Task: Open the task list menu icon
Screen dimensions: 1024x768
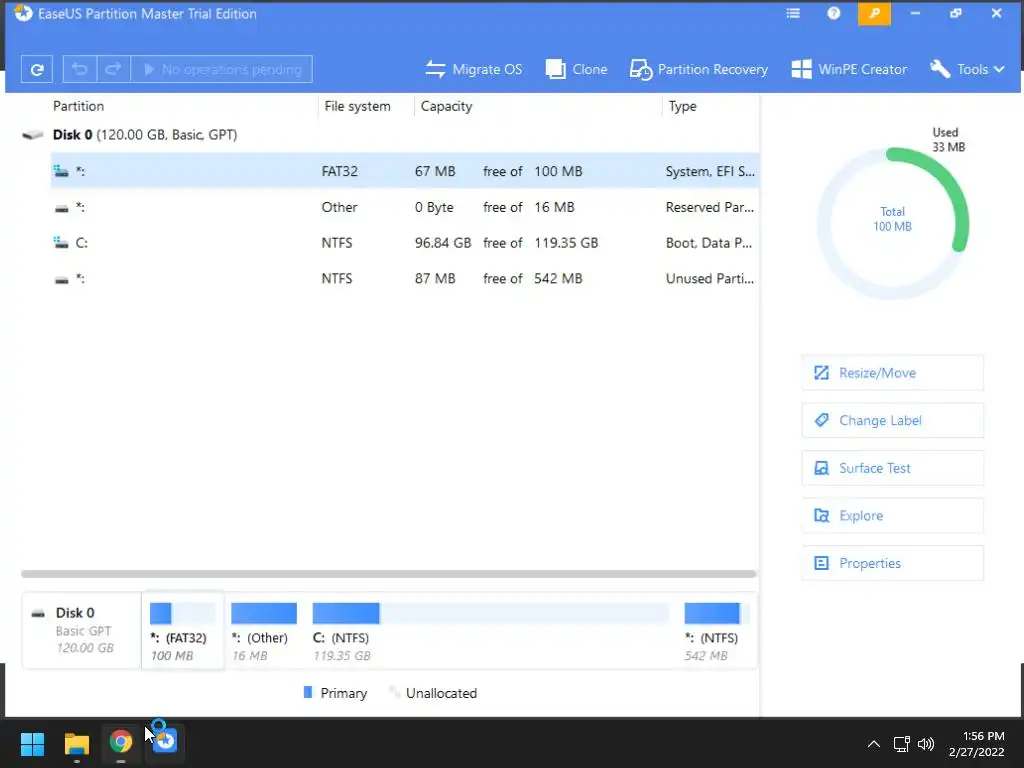Action: click(x=793, y=13)
